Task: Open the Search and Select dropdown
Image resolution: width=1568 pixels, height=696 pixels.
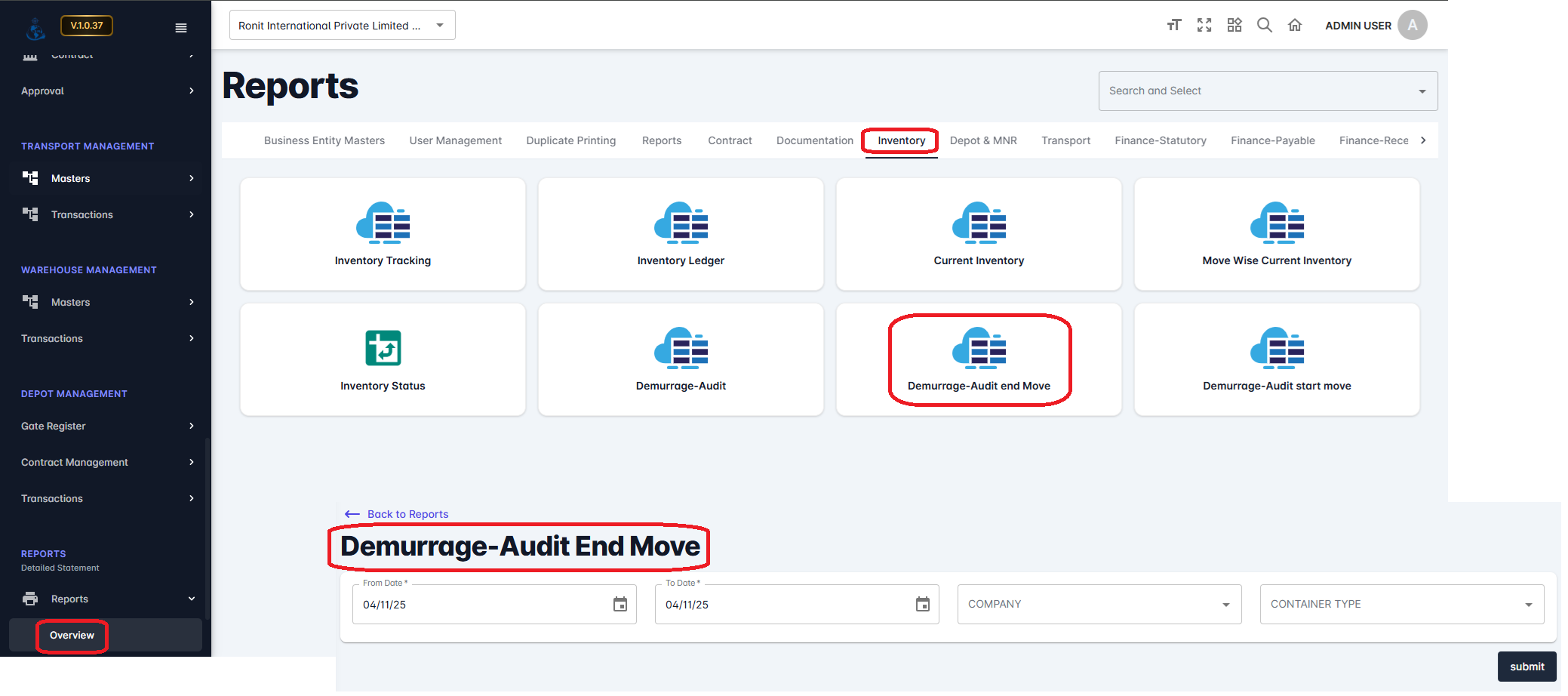Action: (x=1268, y=91)
